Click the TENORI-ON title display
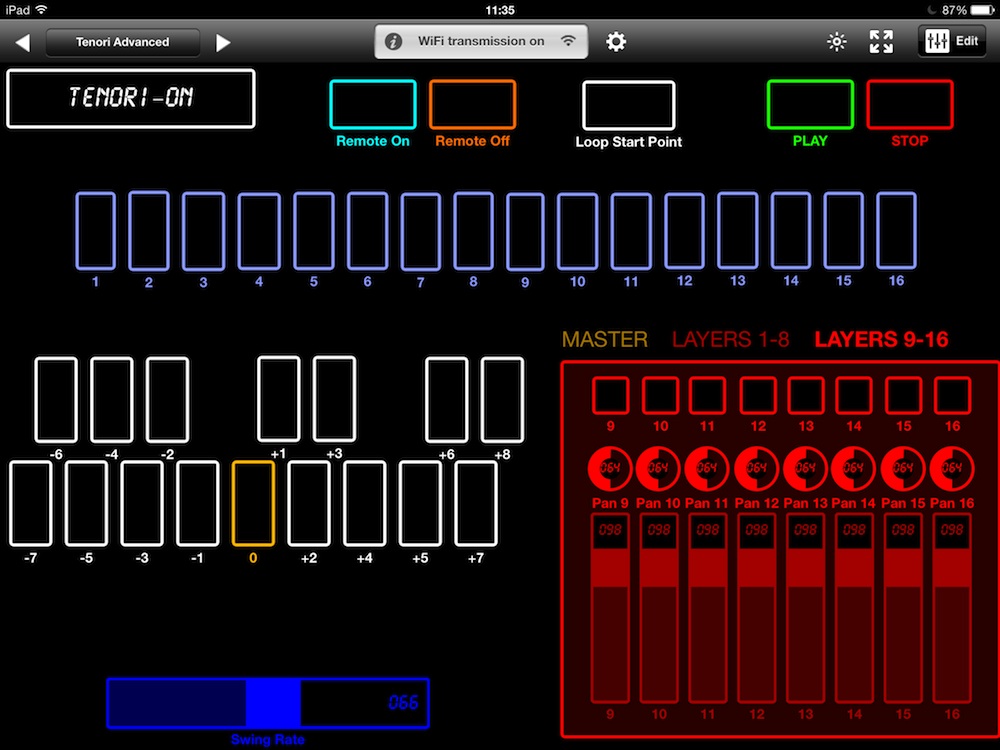The height and width of the screenshot is (750, 1000). click(x=131, y=99)
